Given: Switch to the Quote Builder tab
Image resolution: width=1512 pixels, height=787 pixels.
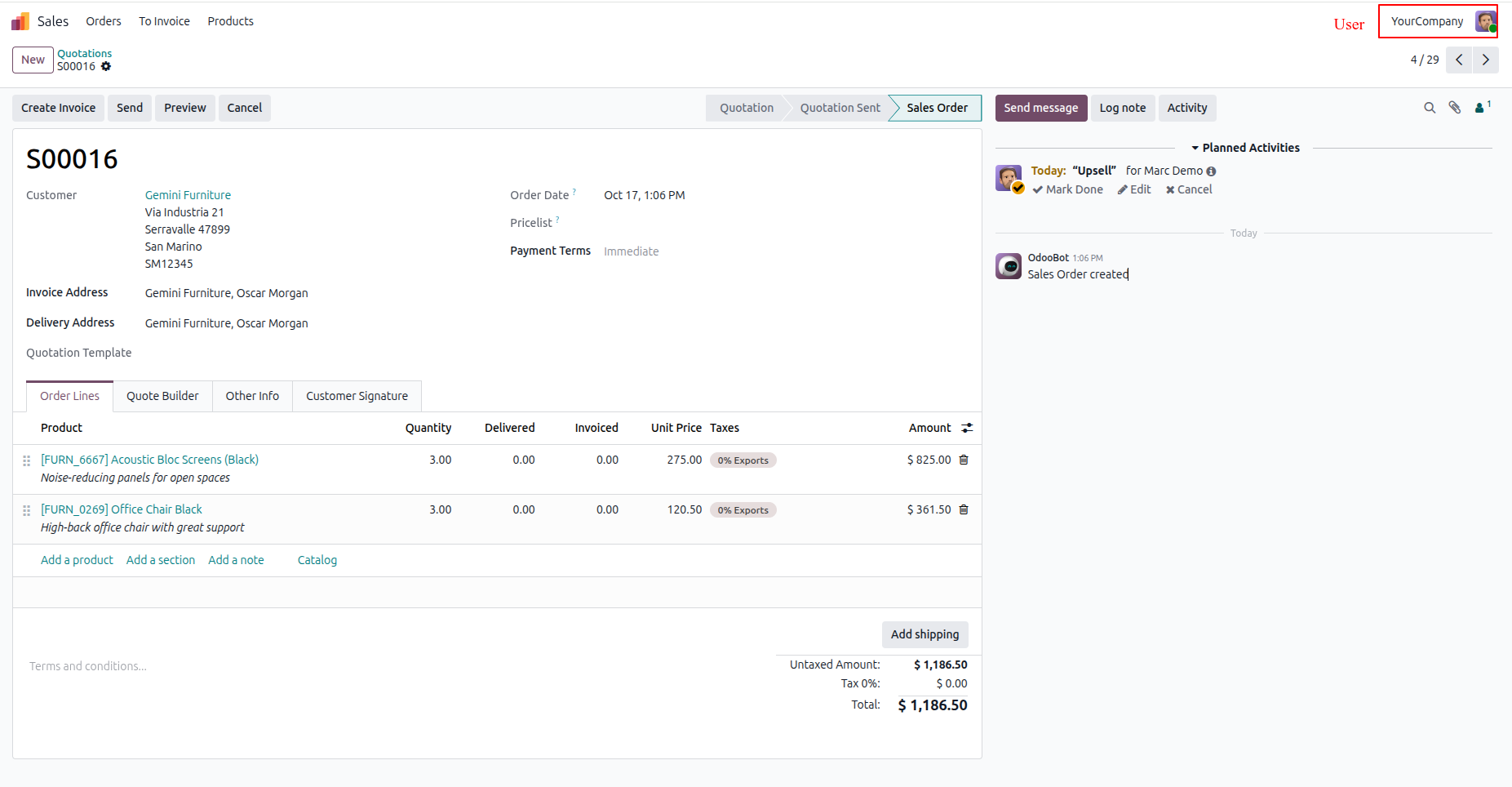Looking at the screenshot, I should coord(162,396).
